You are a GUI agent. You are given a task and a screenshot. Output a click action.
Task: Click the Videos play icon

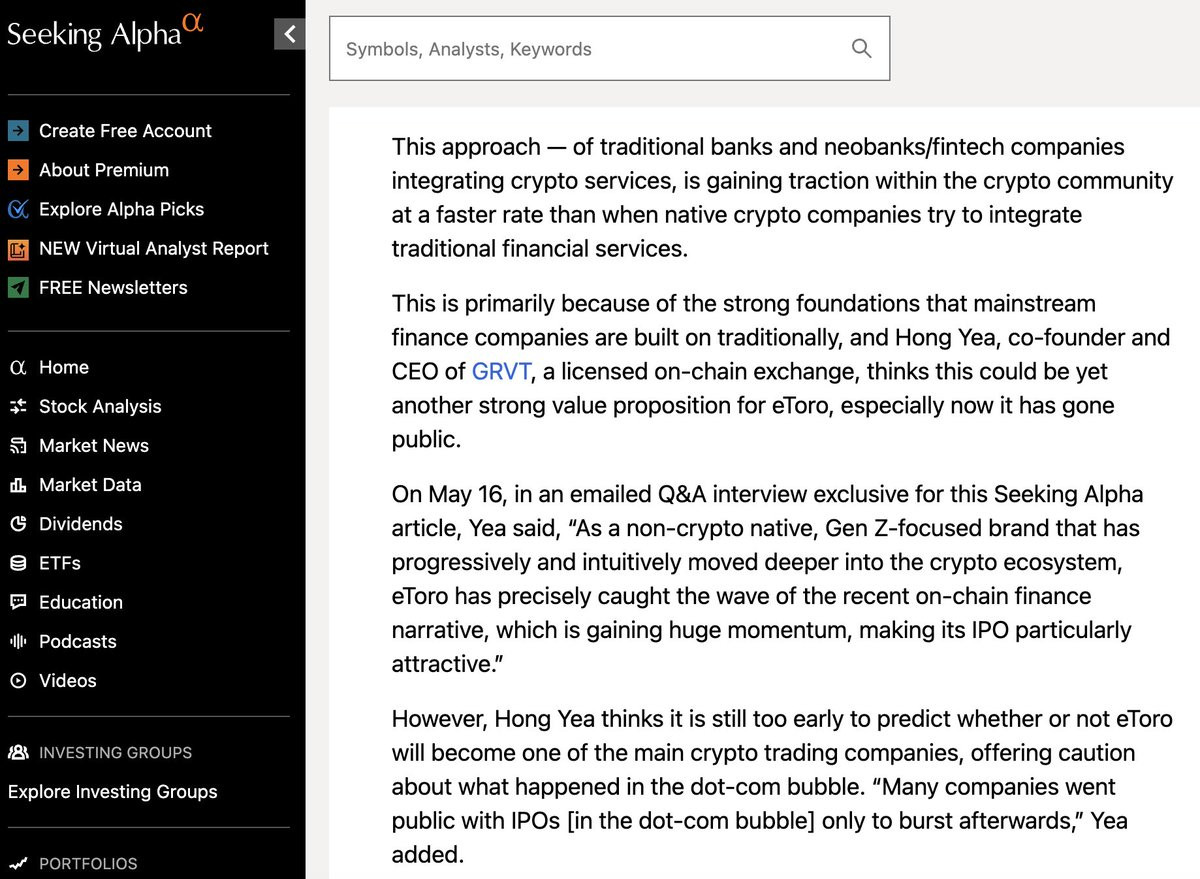(x=18, y=680)
